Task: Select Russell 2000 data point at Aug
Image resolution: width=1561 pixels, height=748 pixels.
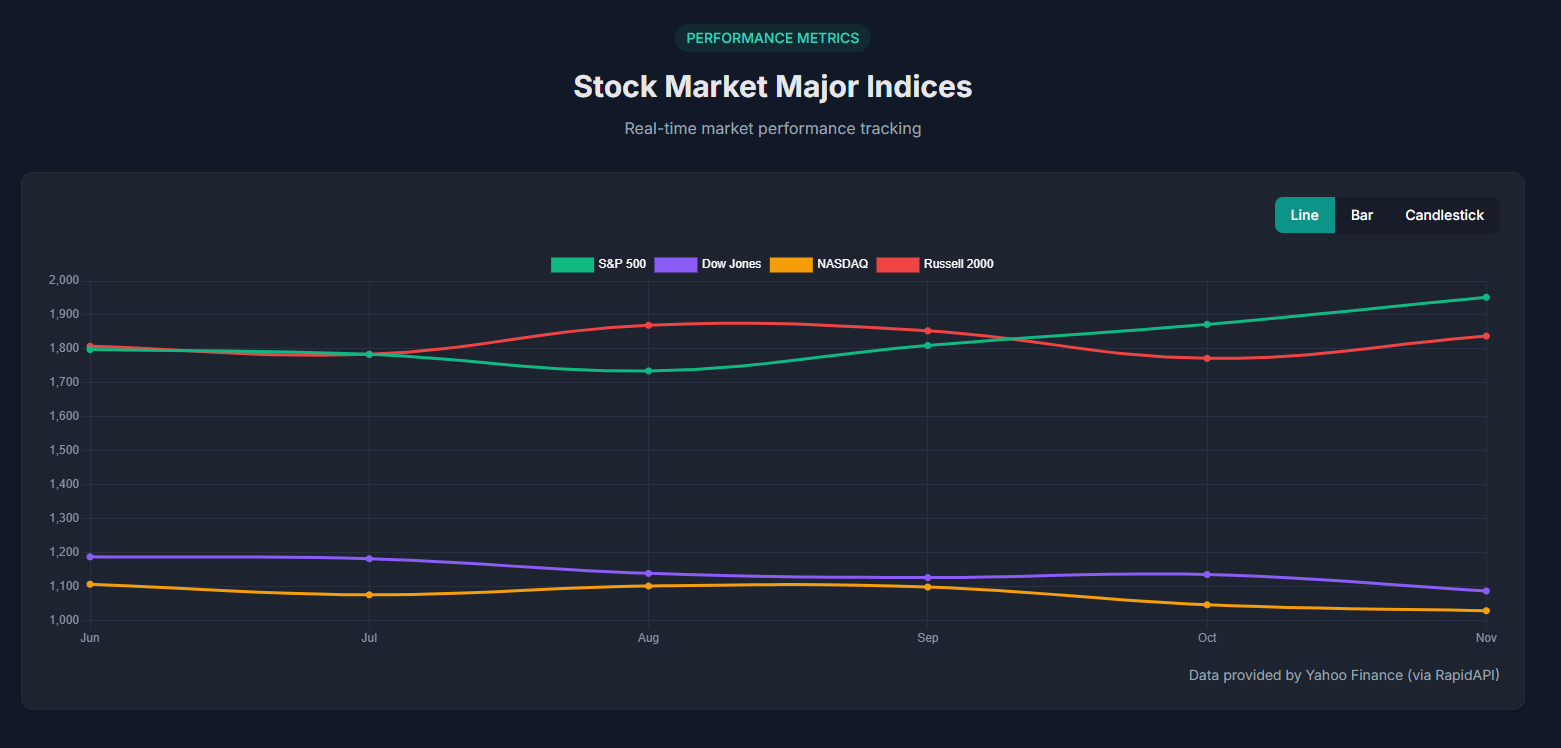Action: 648,325
